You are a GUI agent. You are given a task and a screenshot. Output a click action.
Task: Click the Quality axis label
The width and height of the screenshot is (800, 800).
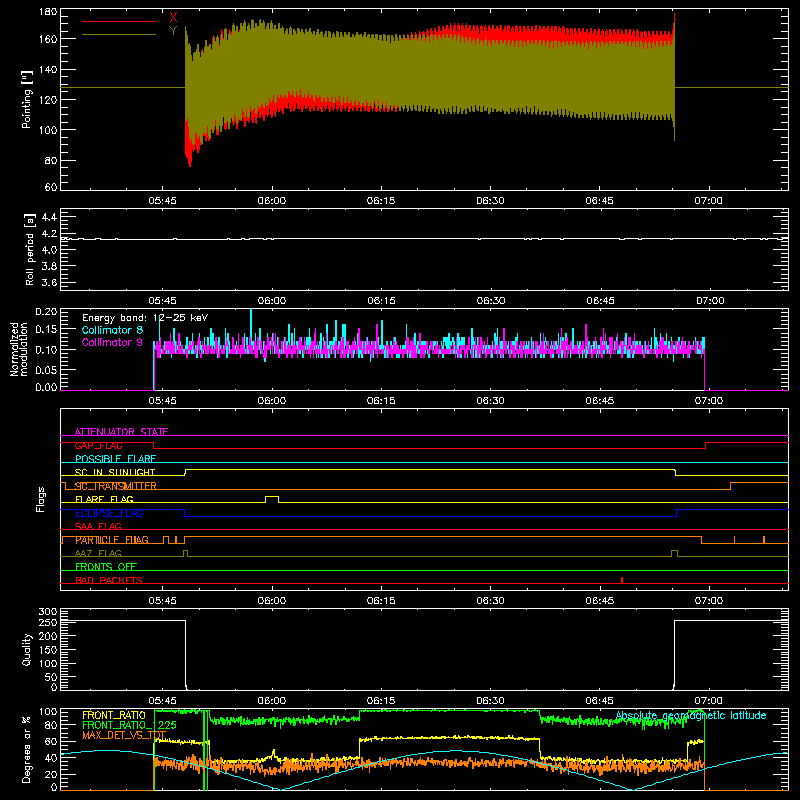click(27, 649)
